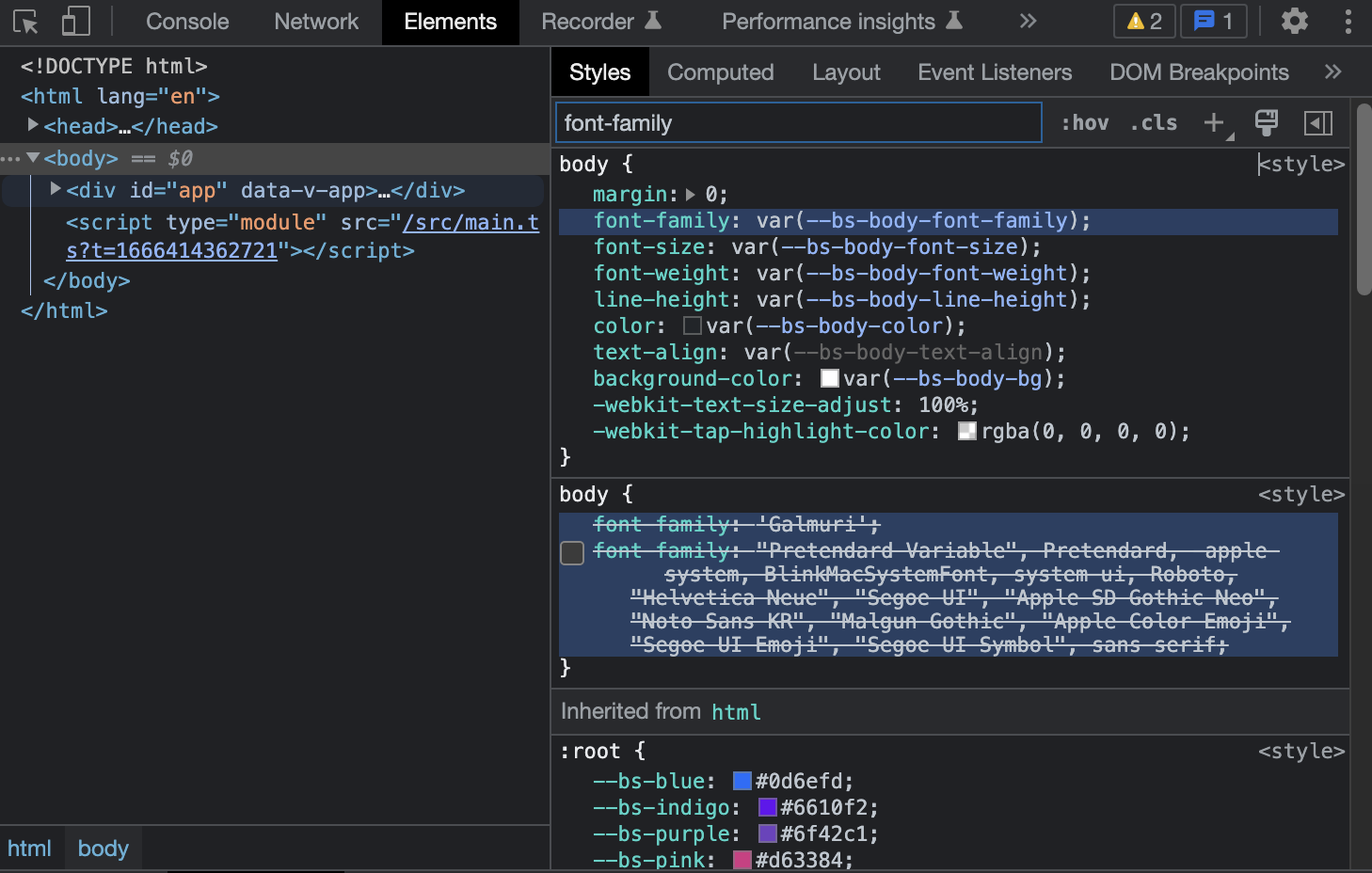Click the font-weight property declaration

pos(842,273)
